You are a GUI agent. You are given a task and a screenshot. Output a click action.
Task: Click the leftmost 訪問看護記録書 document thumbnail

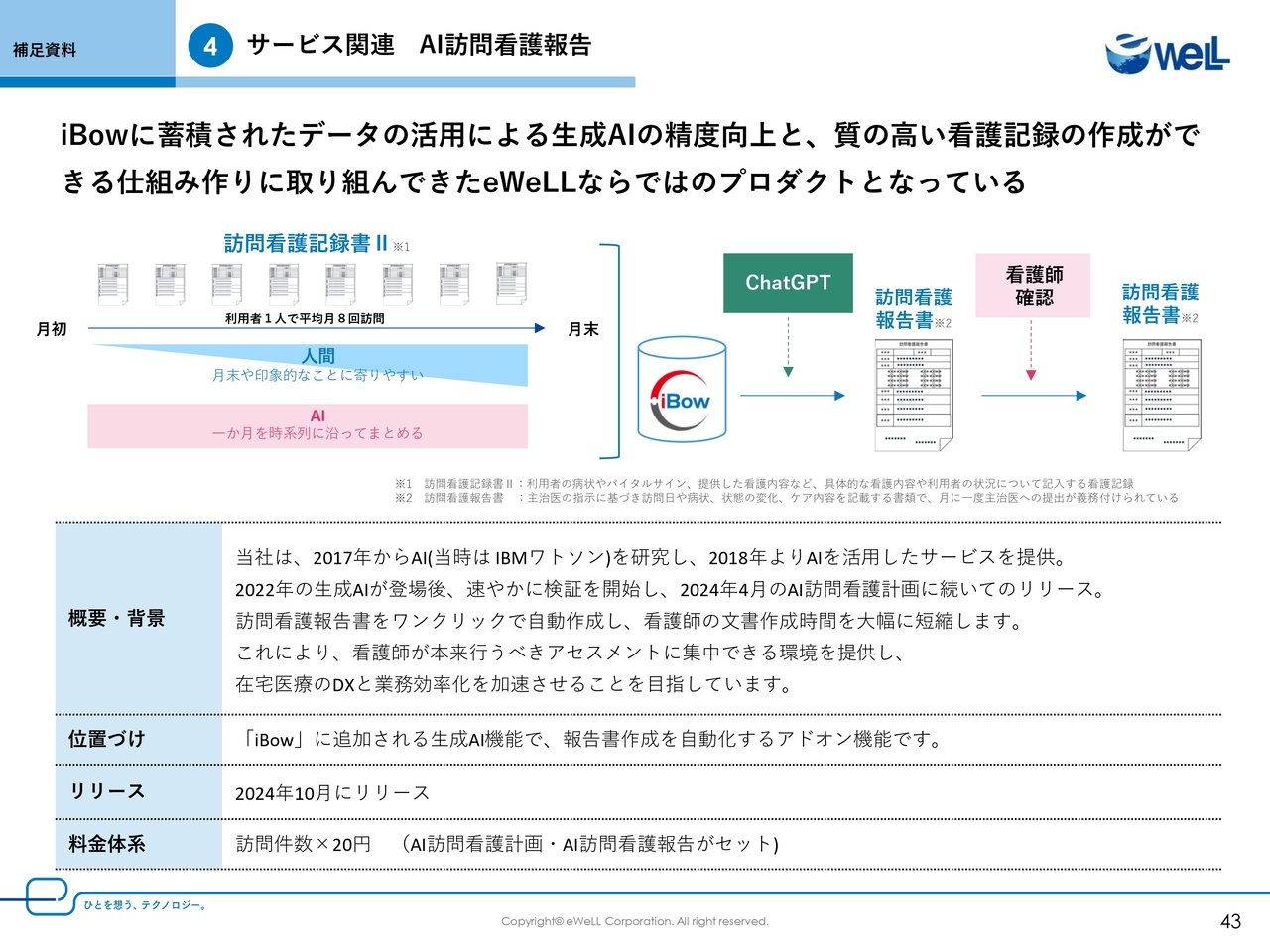coord(113,284)
